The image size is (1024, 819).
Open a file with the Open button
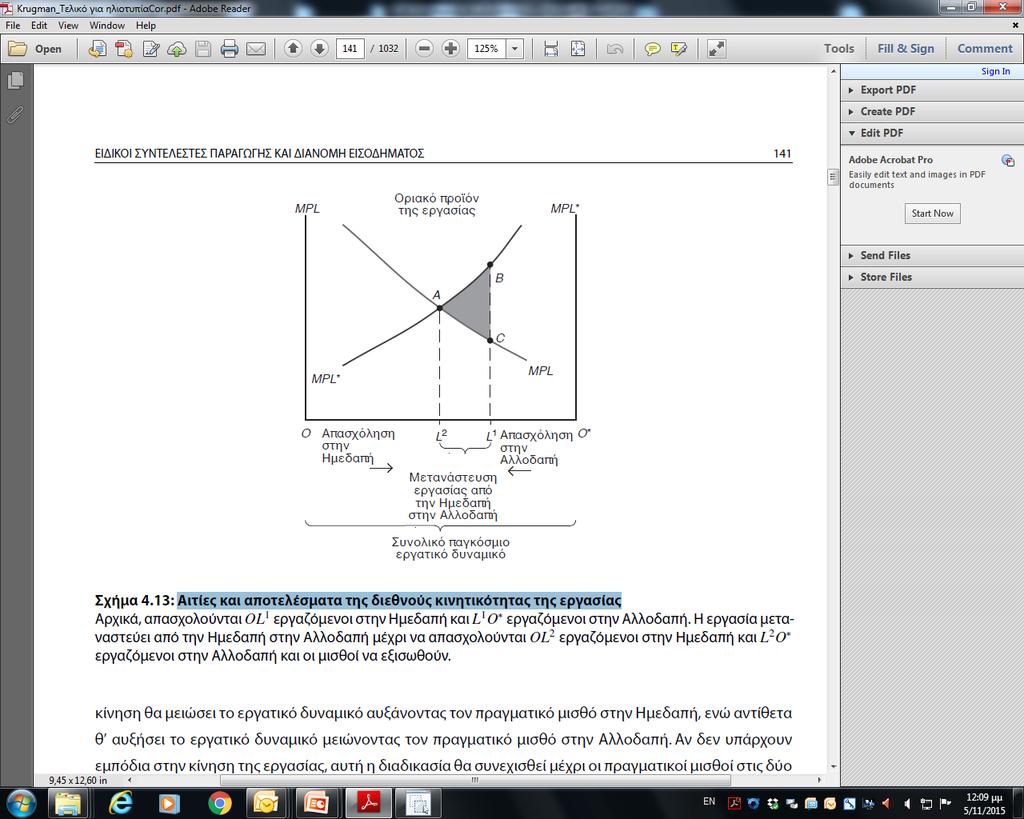pos(35,49)
